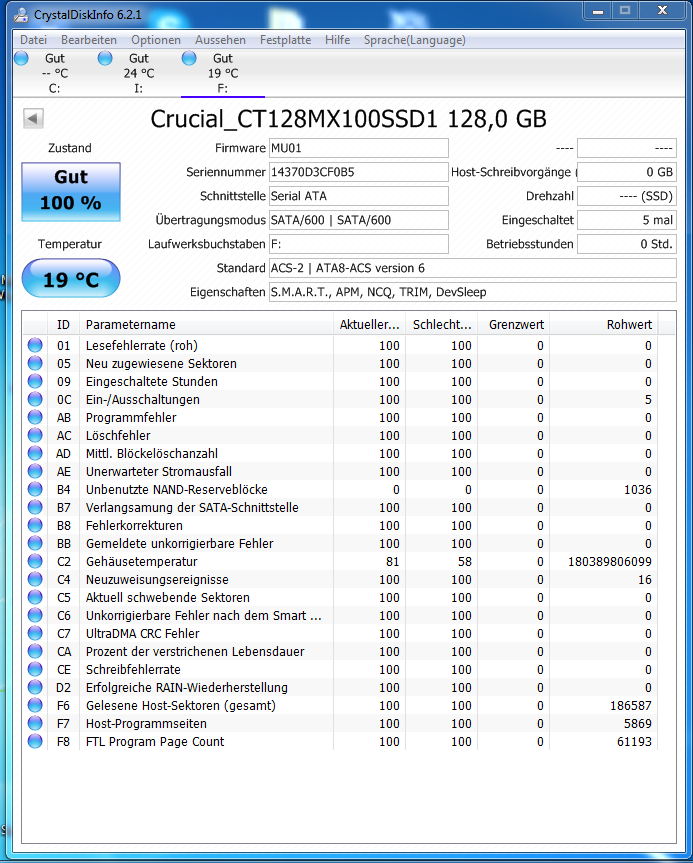Click the raw value 180389806099

[610, 562]
